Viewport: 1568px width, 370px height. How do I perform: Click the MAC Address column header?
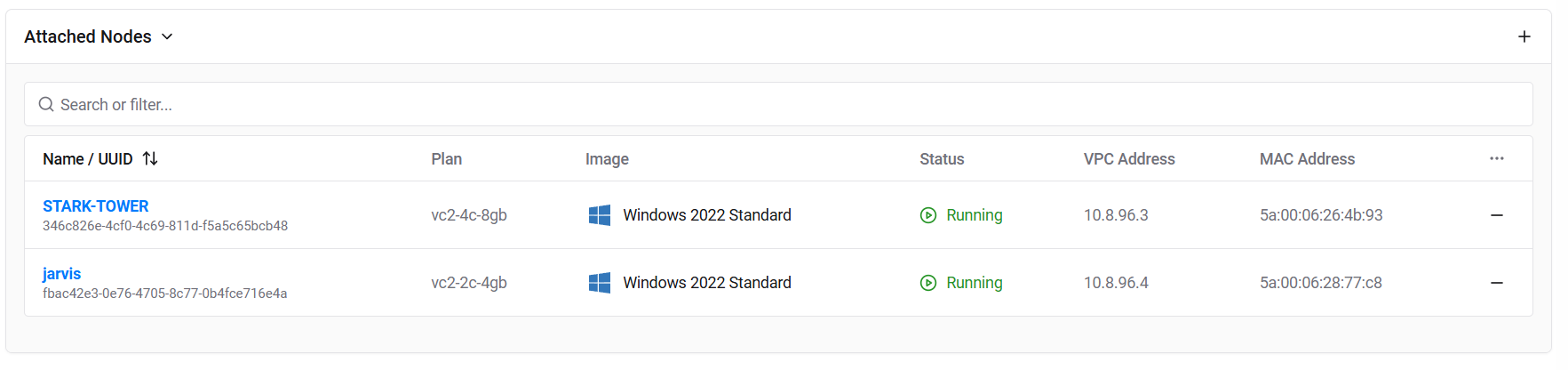[1307, 158]
